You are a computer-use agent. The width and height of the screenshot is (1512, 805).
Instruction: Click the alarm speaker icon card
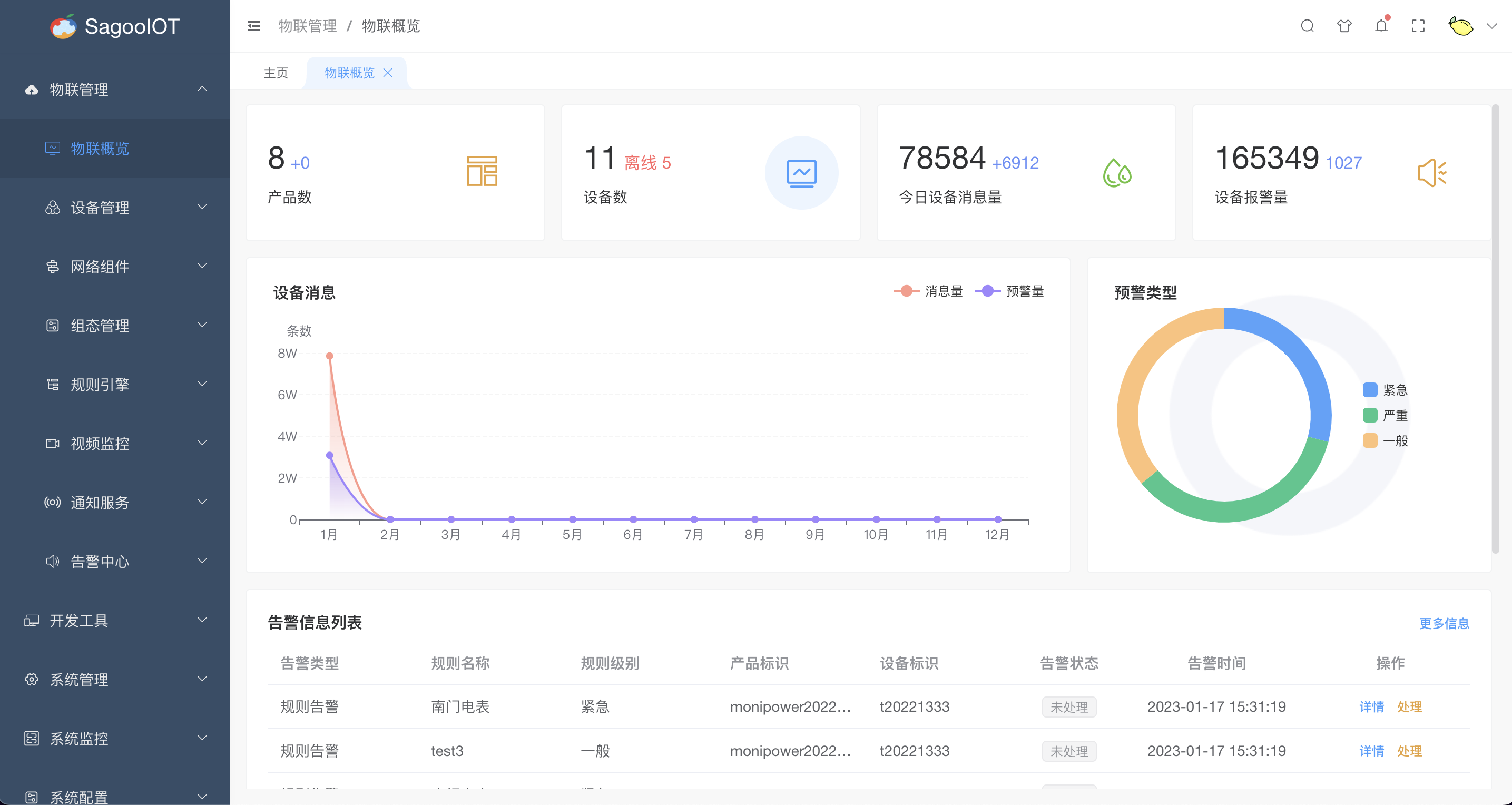[1431, 173]
